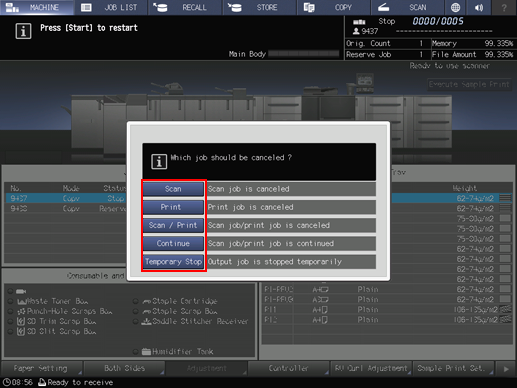This screenshot has height=388, width=517.
Task: Click the clock icon at 08:56
Action: [7, 382]
